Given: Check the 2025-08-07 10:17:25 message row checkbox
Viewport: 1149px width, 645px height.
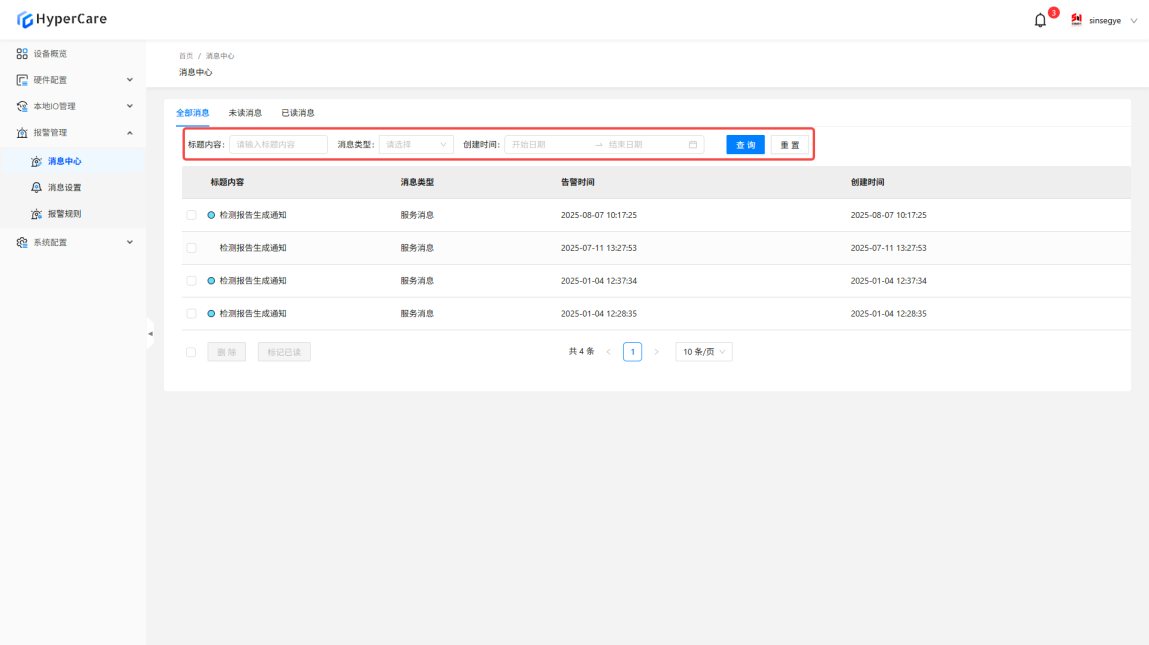Looking at the screenshot, I should point(191,215).
